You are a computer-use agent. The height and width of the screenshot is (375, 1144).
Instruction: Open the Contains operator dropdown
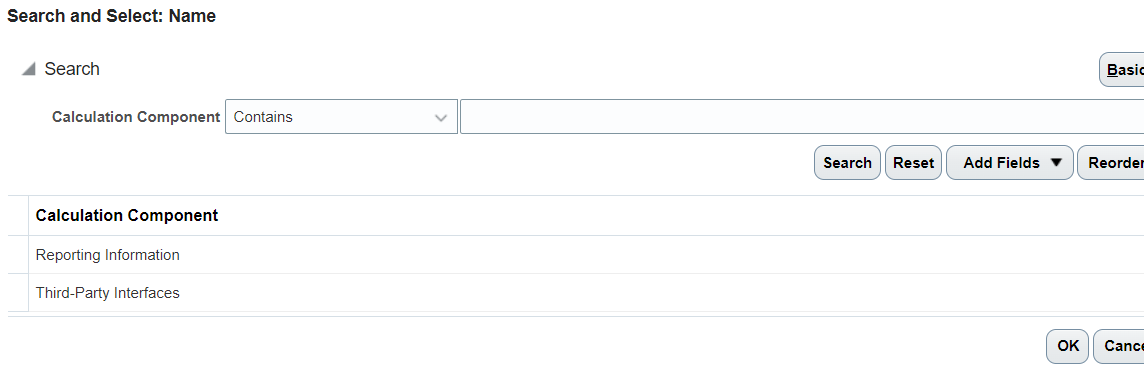click(341, 117)
